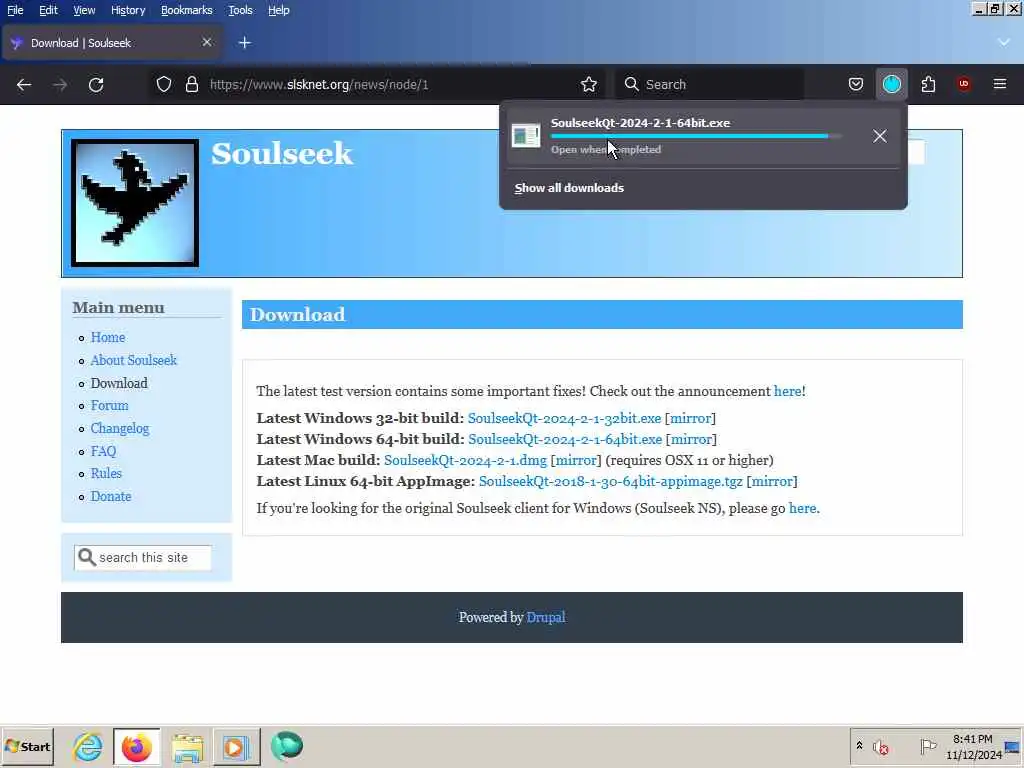The width and height of the screenshot is (1024, 768).
Task: Open the FAQ link
Action: [103, 451]
